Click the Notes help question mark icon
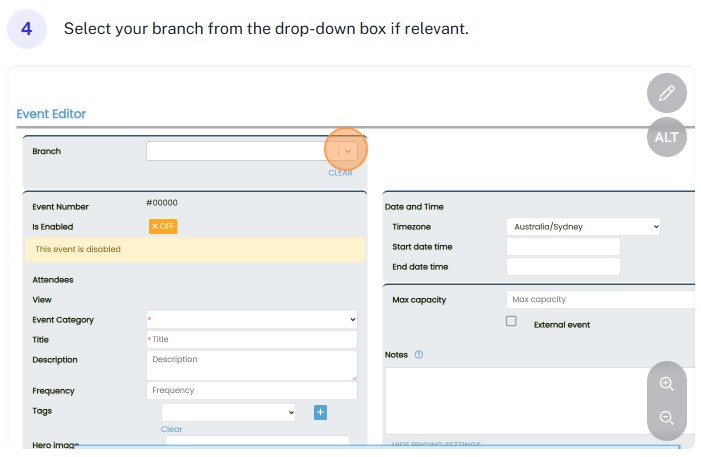 click(419, 355)
